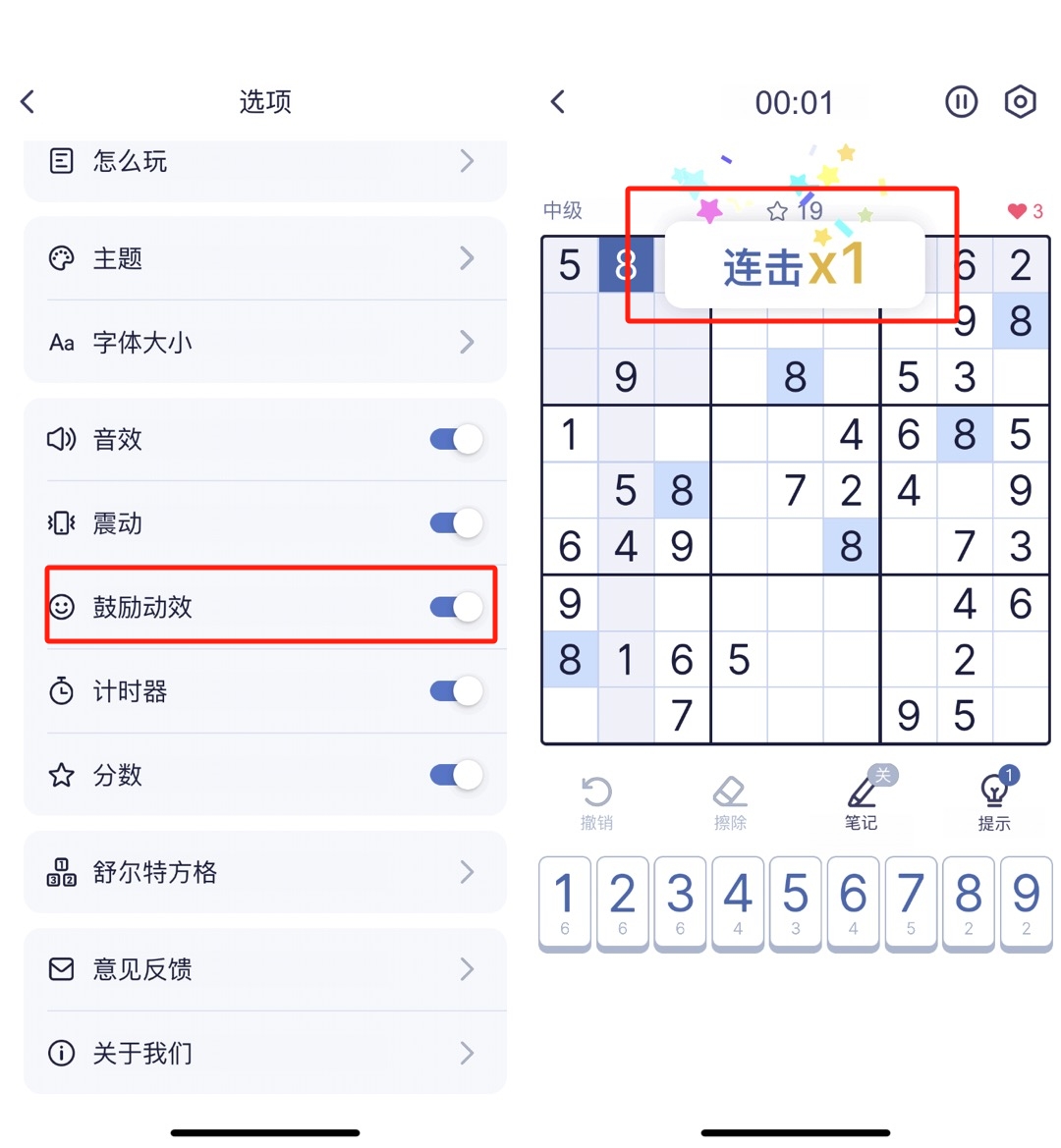The width and height of the screenshot is (1061, 1148).
Task: Enable Notes (笔记) mode
Action: (862, 791)
